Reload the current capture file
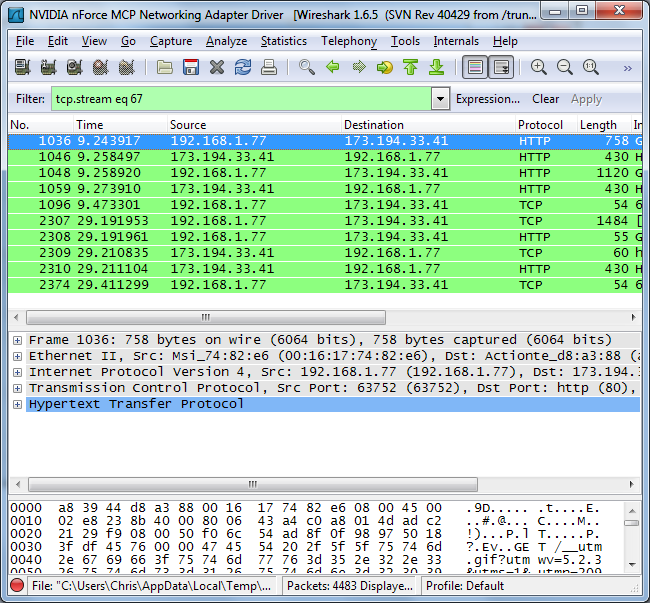The height and width of the screenshot is (603, 650). click(x=243, y=68)
